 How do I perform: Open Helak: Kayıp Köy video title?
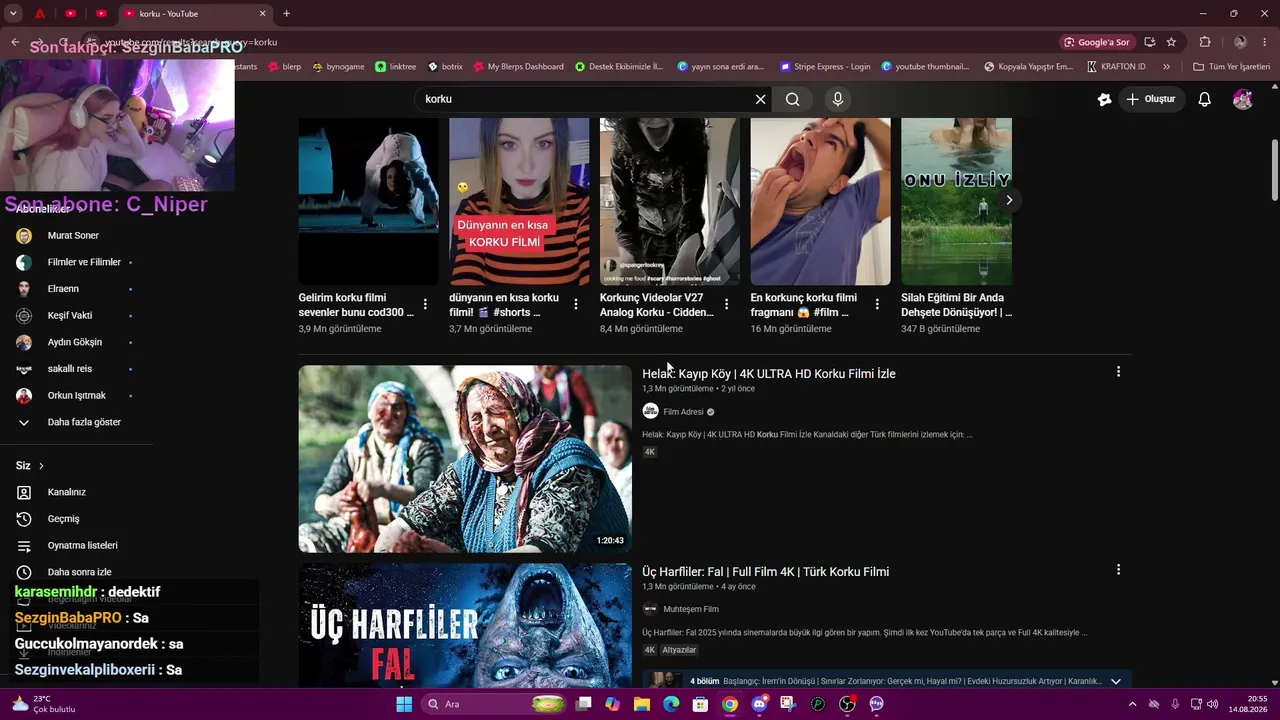tap(769, 374)
